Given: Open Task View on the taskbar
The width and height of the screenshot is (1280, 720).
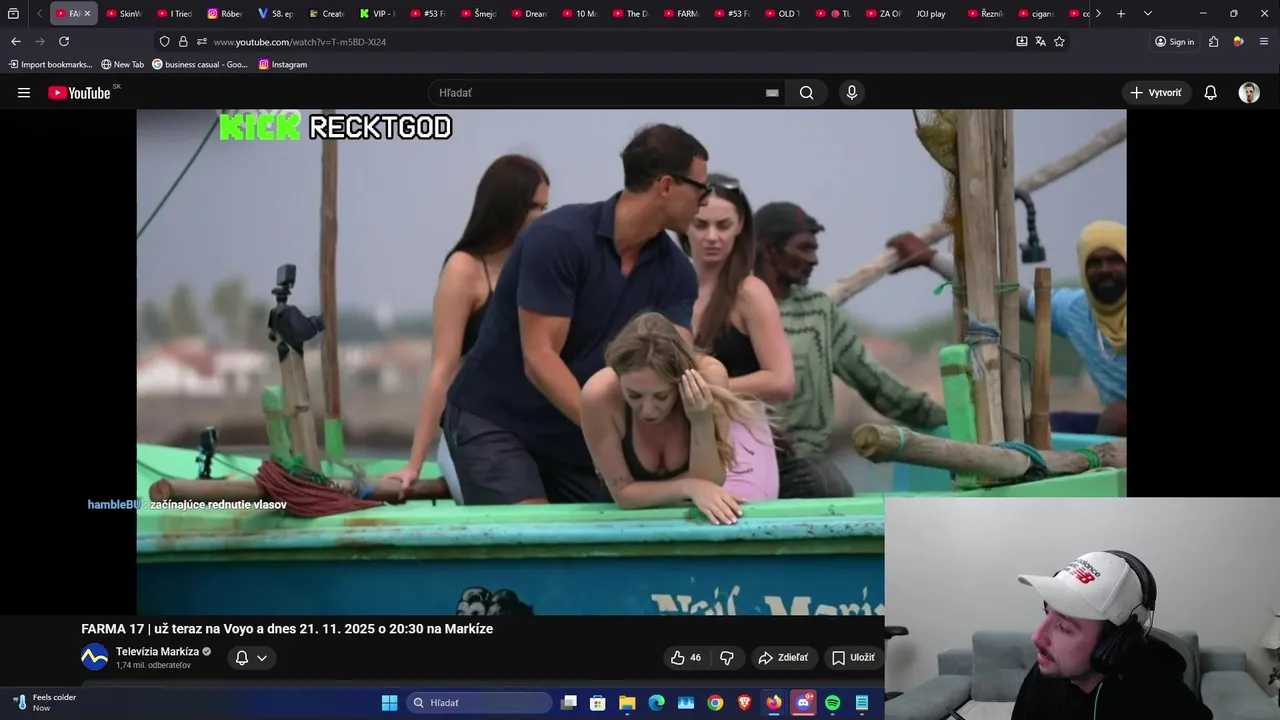Looking at the screenshot, I should coord(568,703).
